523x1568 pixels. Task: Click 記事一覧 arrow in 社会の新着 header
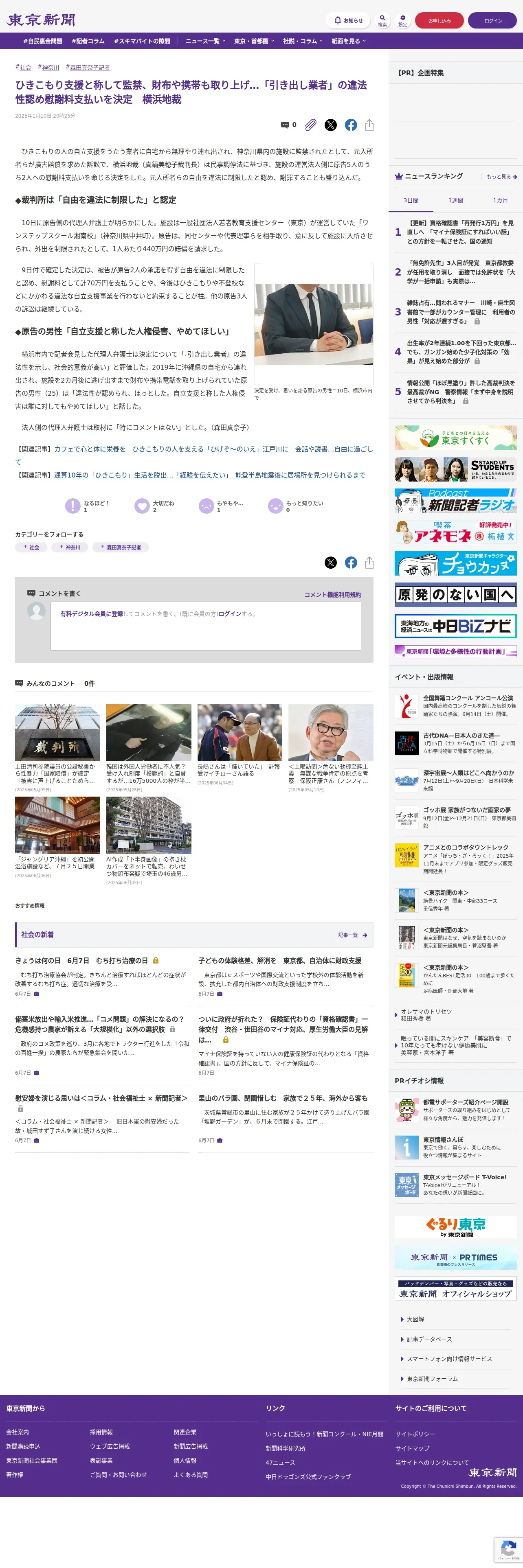tap(353, 935)
